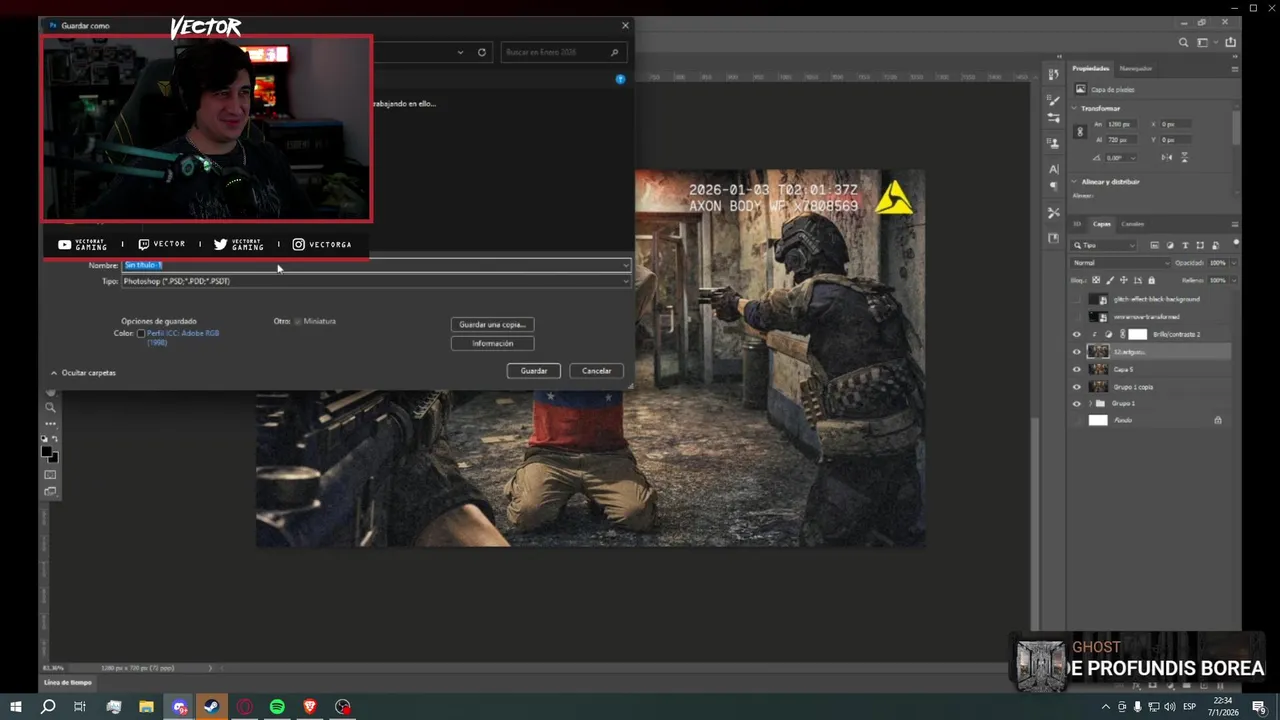This screenshot has width=1280, height=720.
Task: Switch to the Propiedades tab
Action: tap(1090, 68)
